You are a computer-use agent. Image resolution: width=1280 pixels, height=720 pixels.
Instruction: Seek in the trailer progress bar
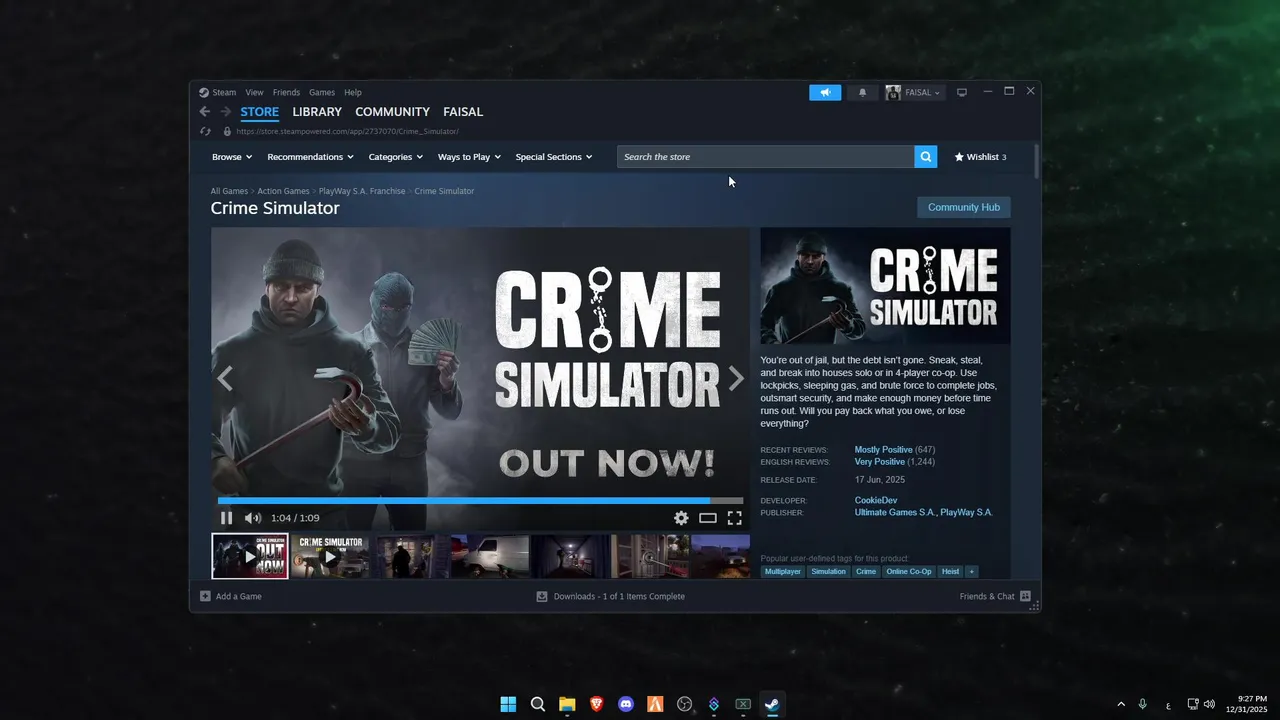coord(480,500)
